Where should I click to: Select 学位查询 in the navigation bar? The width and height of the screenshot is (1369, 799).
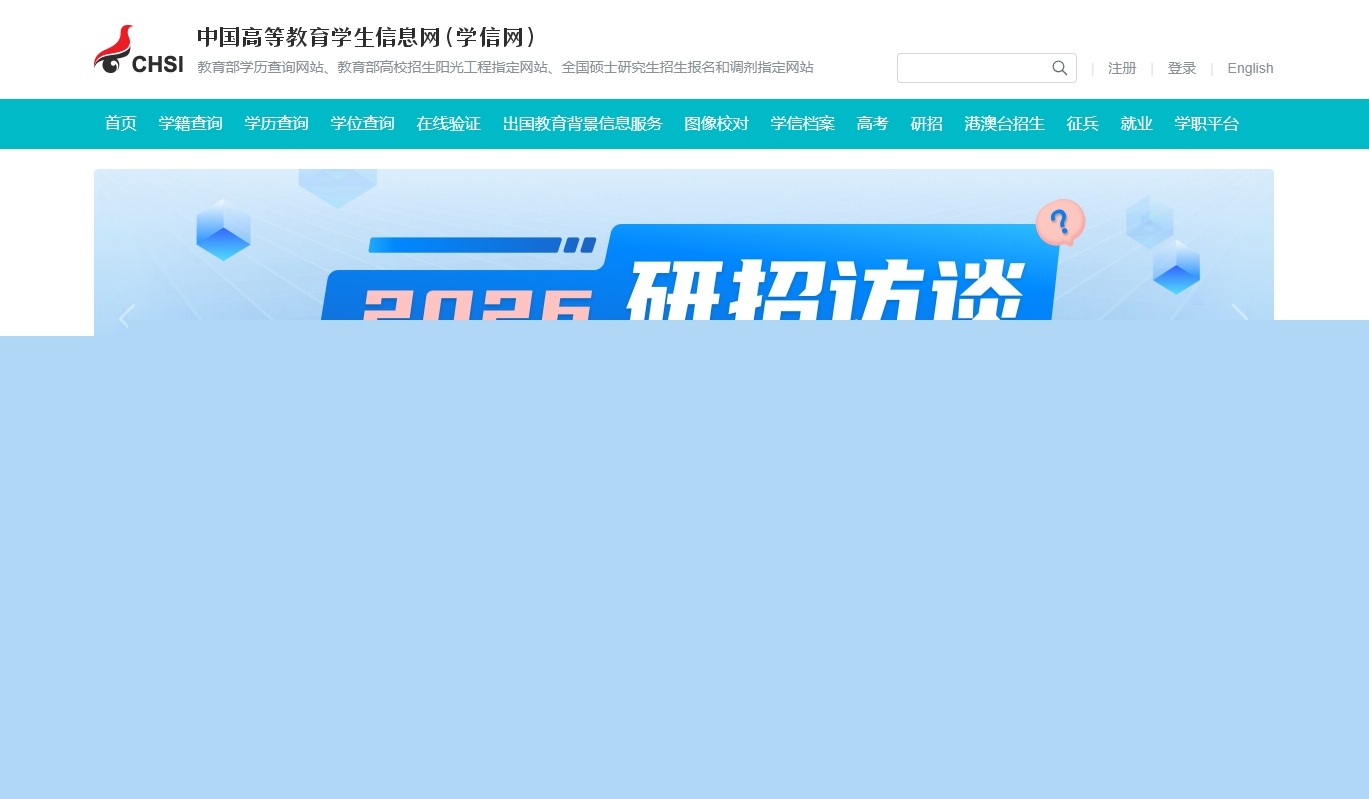click(x=362, y=124)
